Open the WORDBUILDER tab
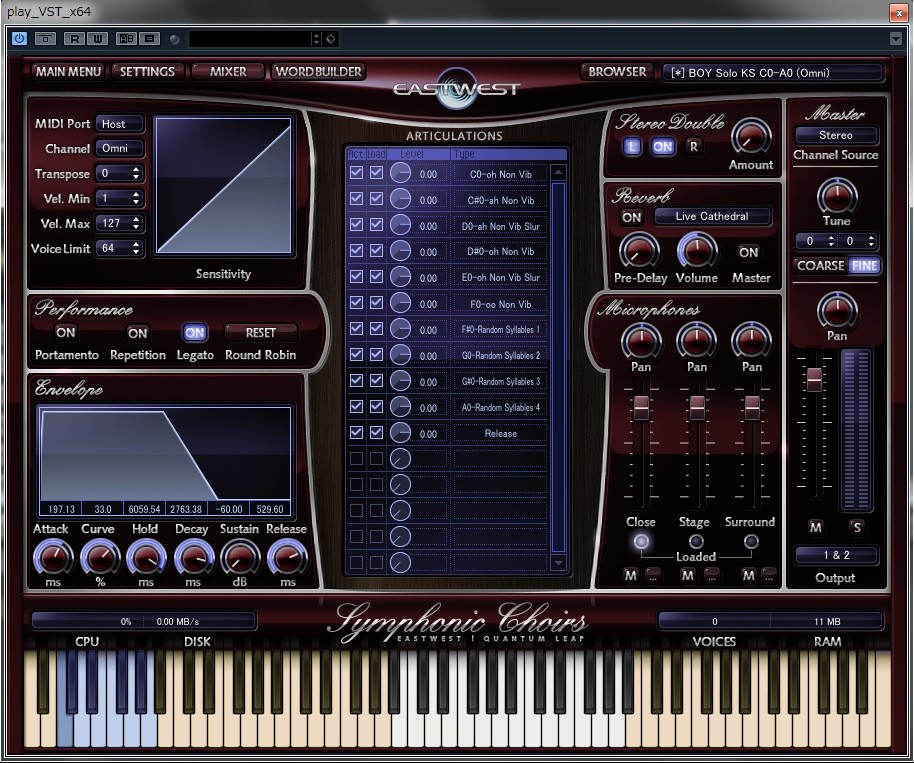Image resolution: width=914 pixels, height=763 pixels. (318, 72)
